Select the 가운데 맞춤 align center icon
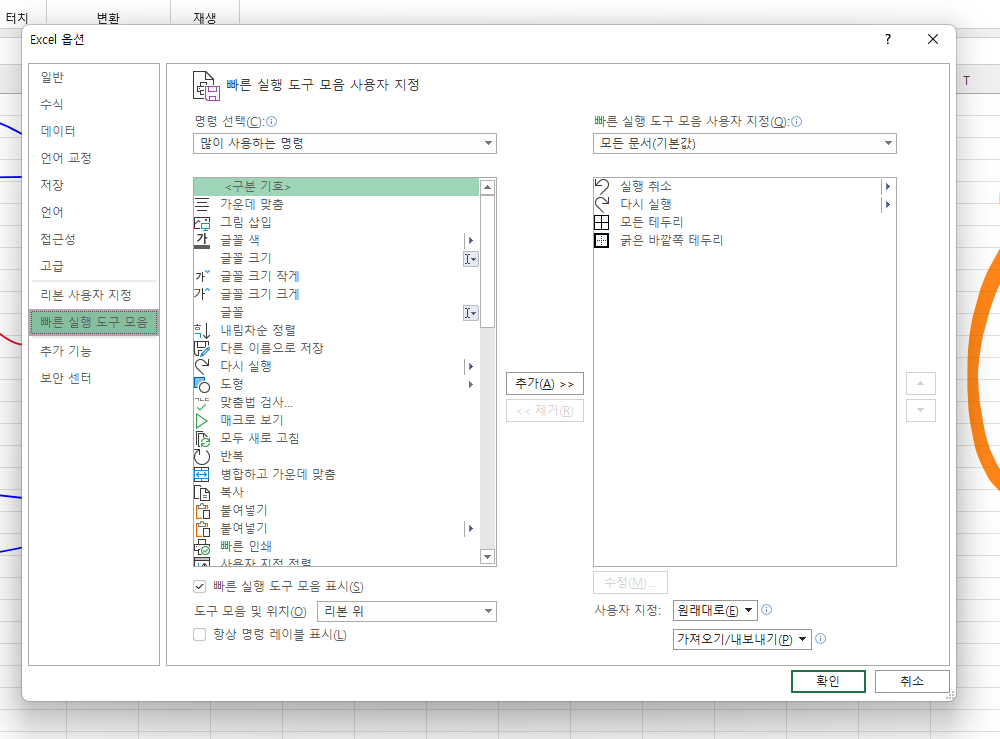 coord(202,204)
